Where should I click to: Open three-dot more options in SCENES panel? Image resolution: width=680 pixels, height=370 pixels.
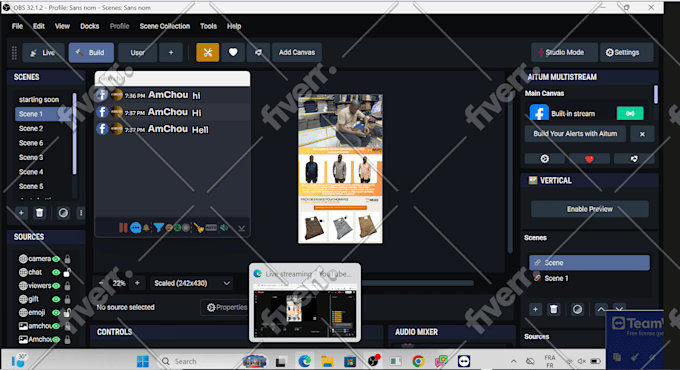click(x=81, y=213)
